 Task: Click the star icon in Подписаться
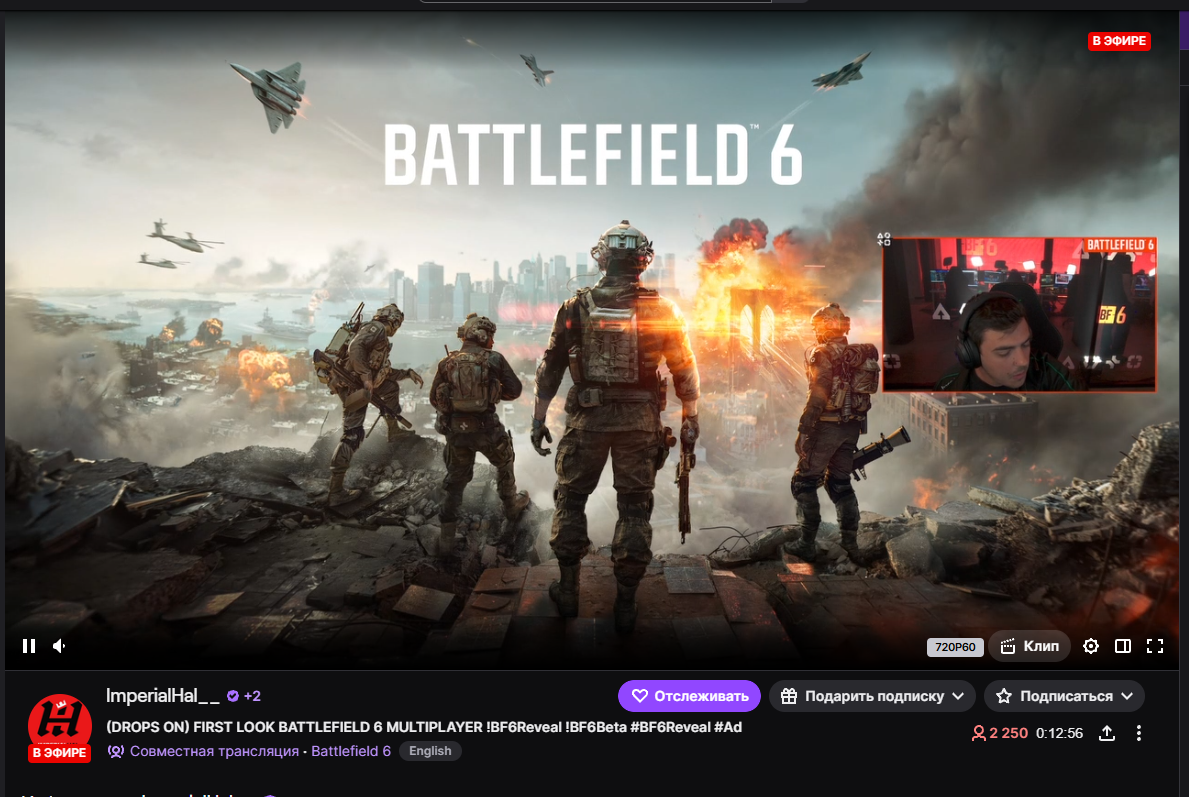click(x=1004, y=696)
